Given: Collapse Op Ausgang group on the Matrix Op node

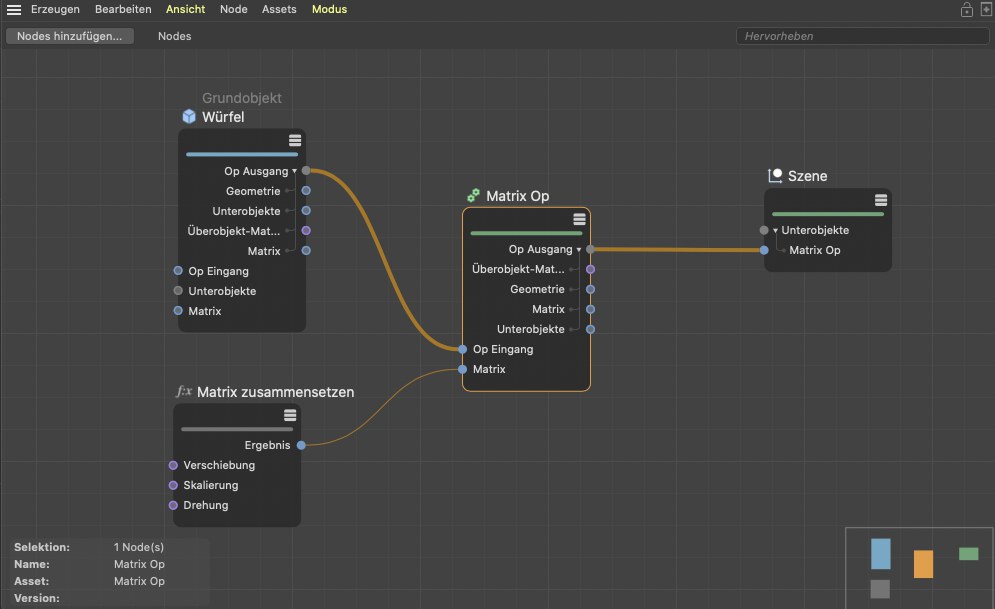Looking at the screenshot, I should point(579,250).
